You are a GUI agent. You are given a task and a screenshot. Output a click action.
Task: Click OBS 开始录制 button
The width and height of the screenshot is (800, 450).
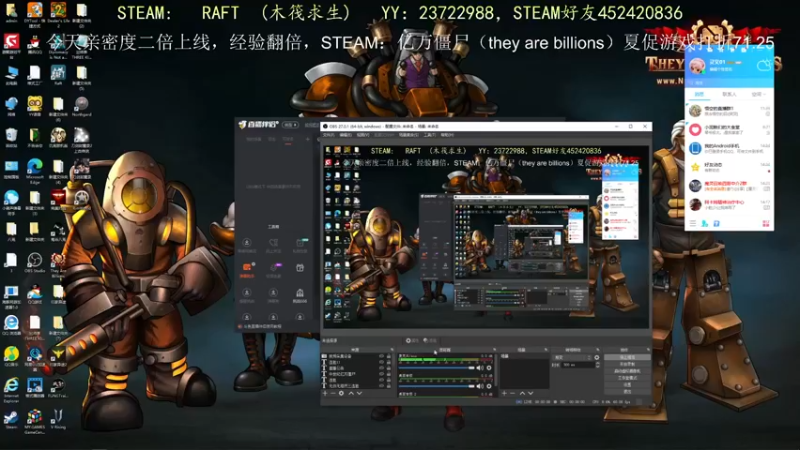[x=628, y=364]
